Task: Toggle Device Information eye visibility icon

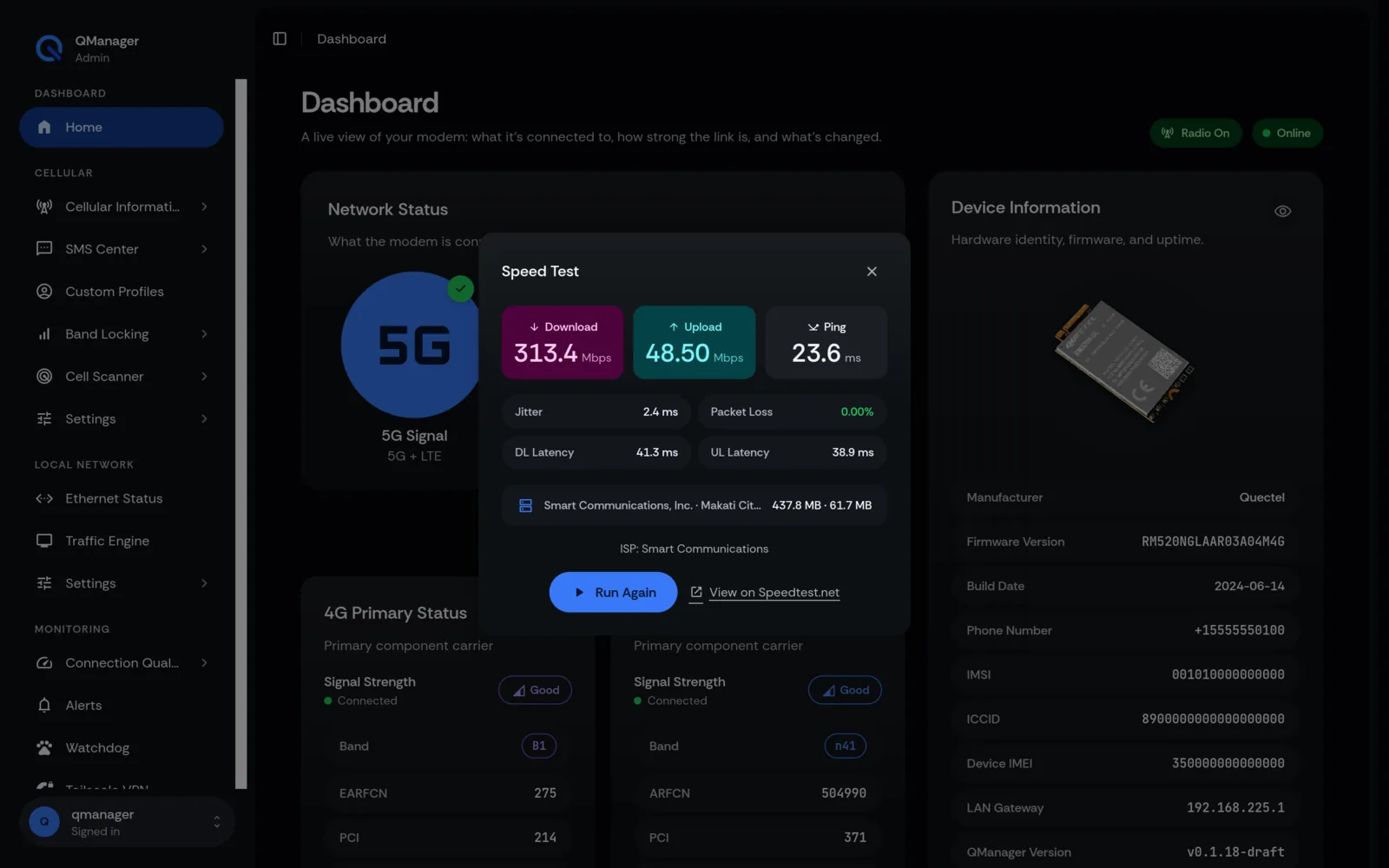Action: [x=1282, y=211]
